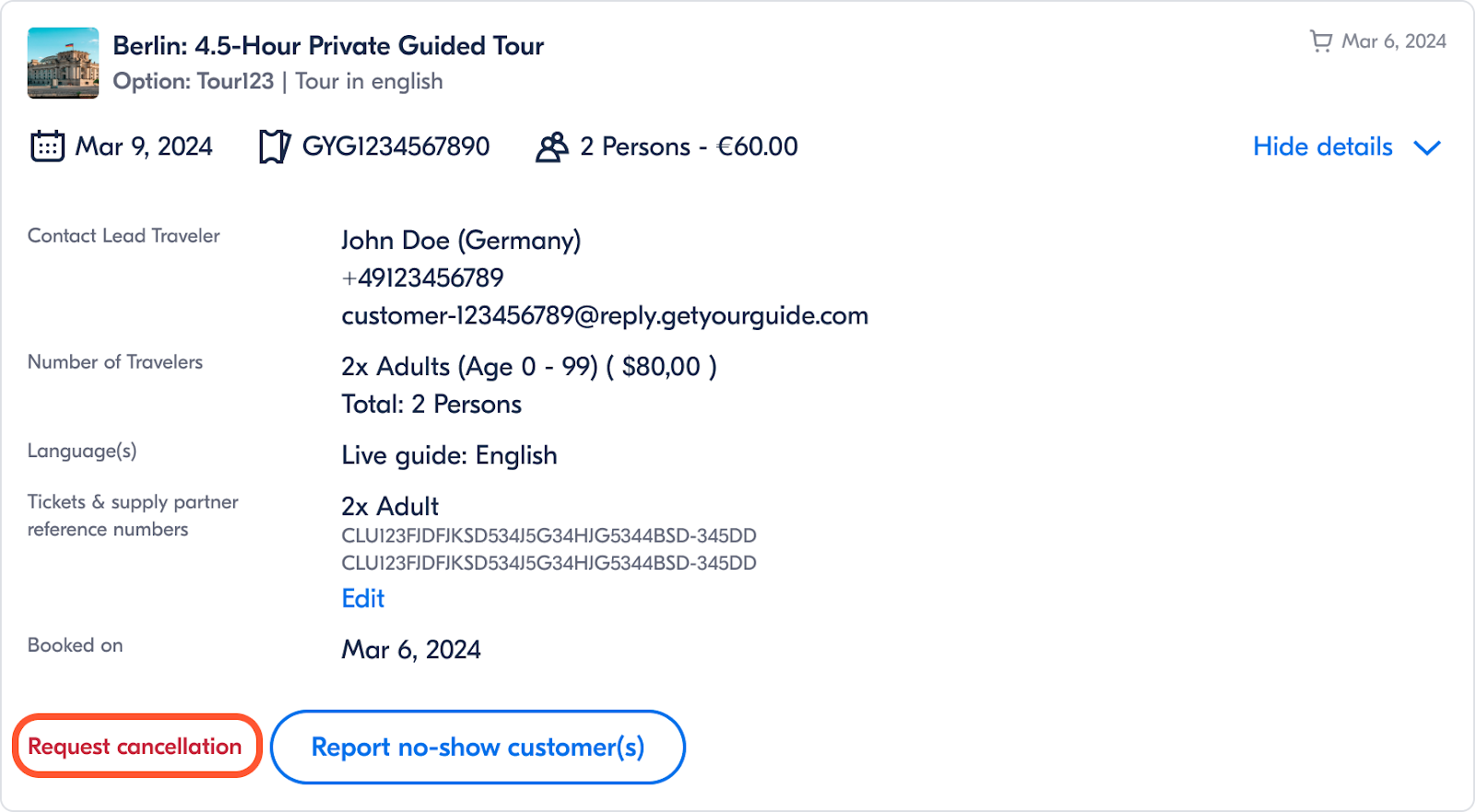The height and width of the screenshot is (812, 1475).
Task: Click the 2 Persons - €60.00 text
Action: pyautogui.click(x=689, y=147)
